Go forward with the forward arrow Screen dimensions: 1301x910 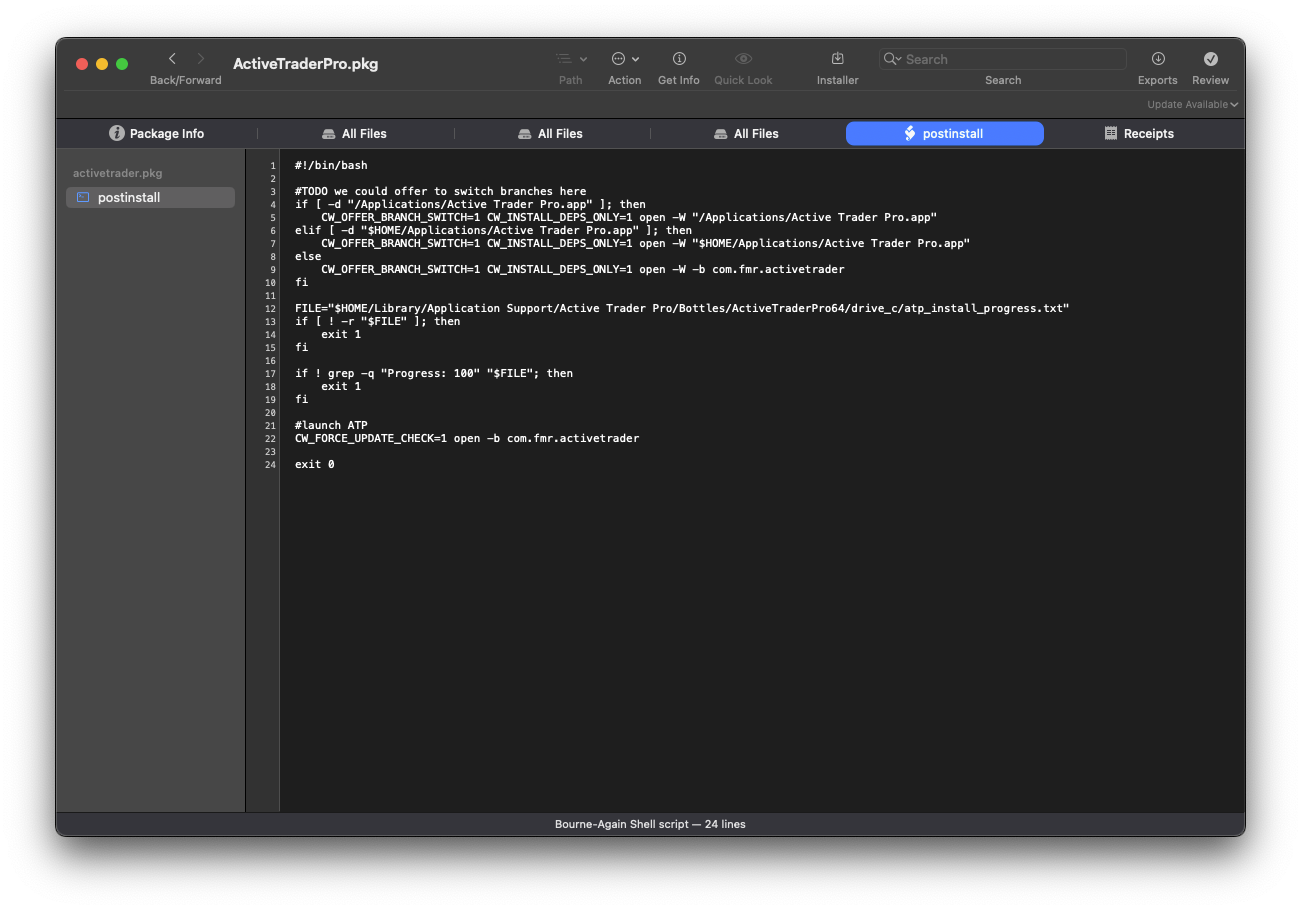click(200, 59)
